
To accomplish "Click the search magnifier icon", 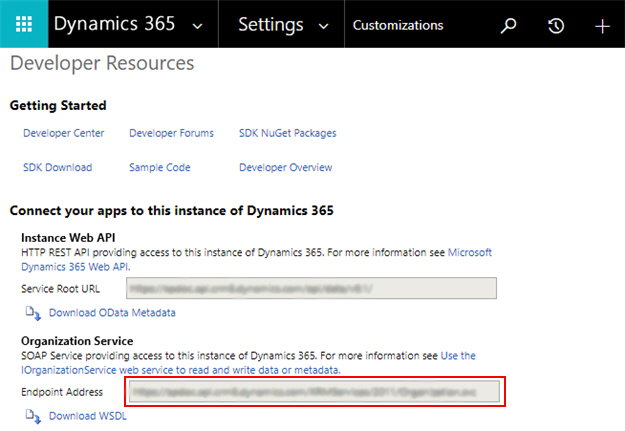I will (x=508, y=26).
